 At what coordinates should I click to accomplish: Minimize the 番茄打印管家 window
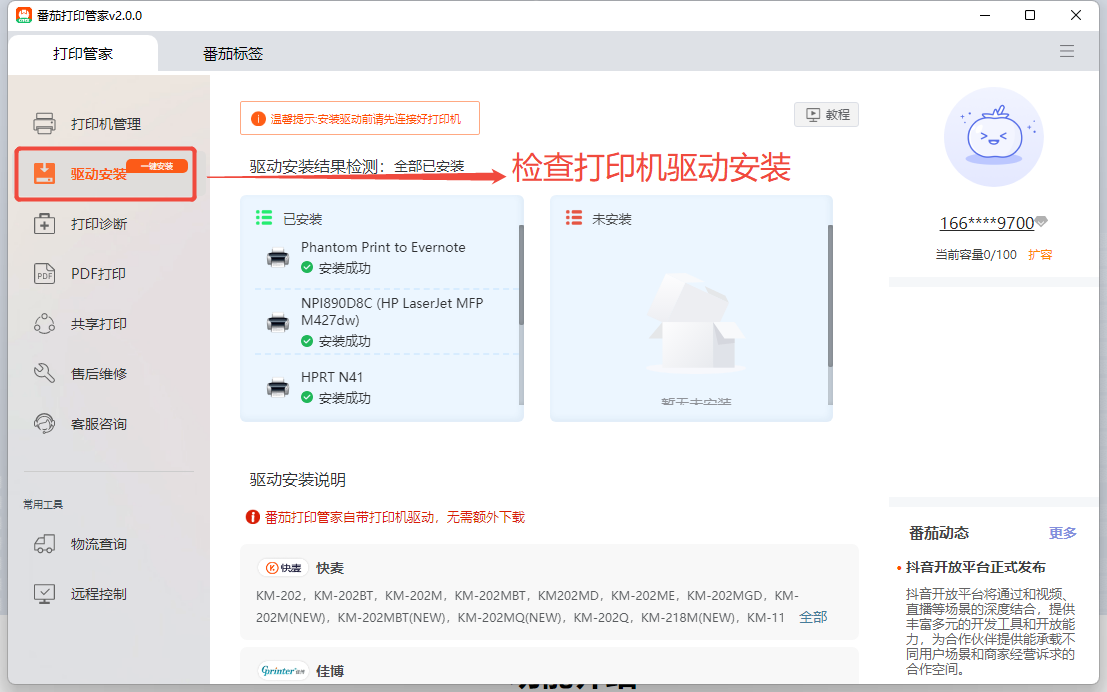tap(985, 15)
